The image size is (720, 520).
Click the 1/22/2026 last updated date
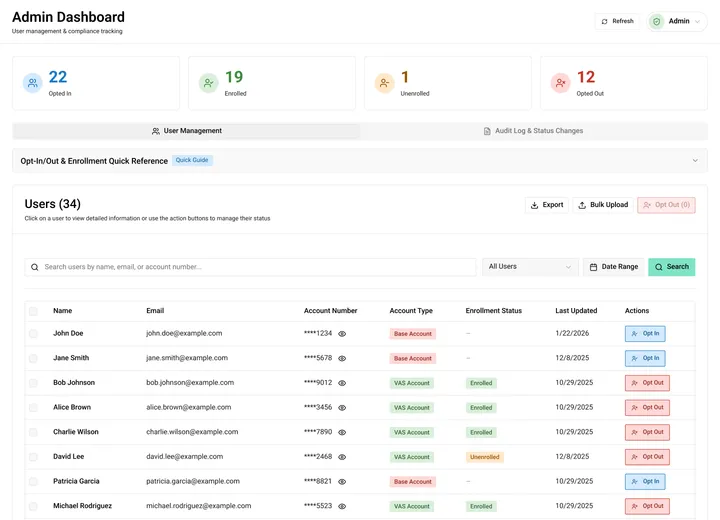pyautogui.click(x=572, y=333)
